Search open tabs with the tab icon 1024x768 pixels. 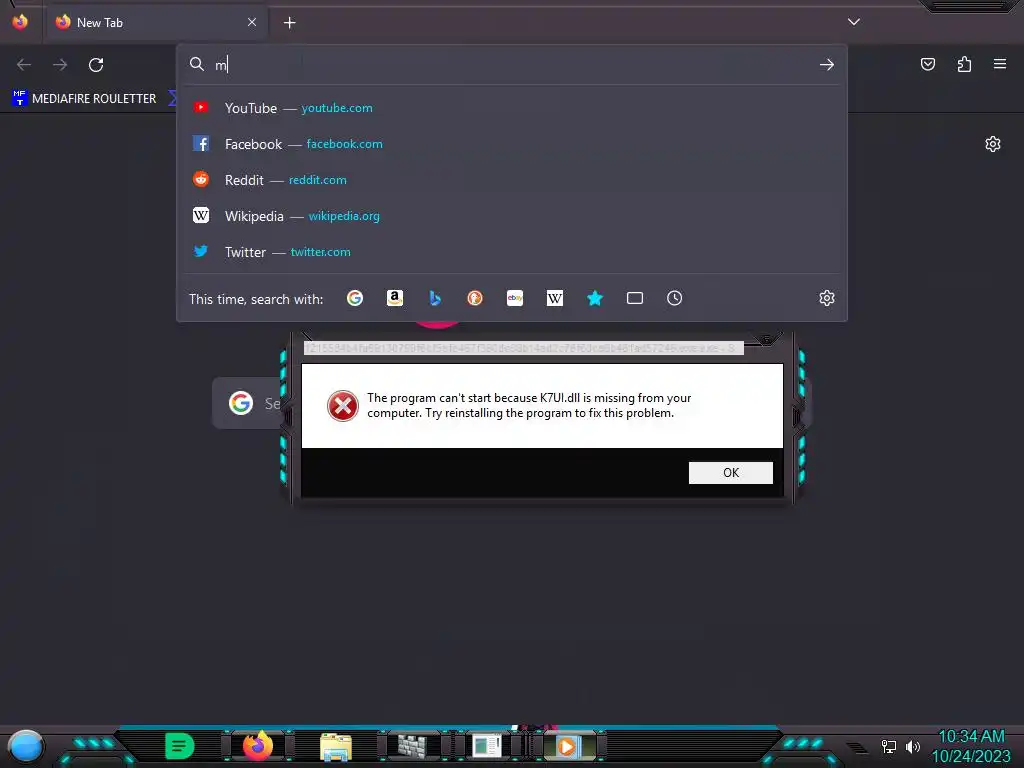click(x=635, y=298)
